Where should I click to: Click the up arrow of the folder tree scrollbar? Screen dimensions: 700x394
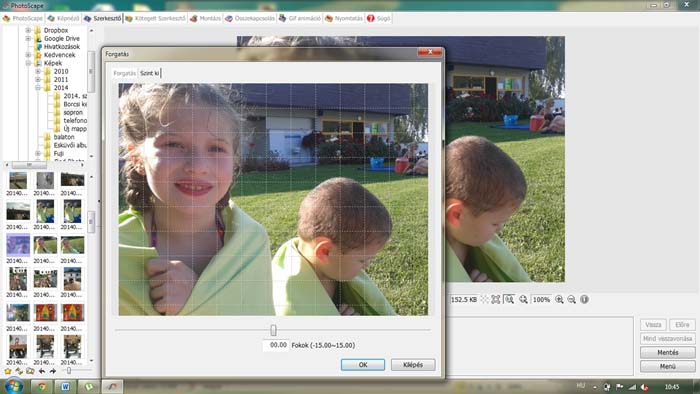tap(92, 31)
